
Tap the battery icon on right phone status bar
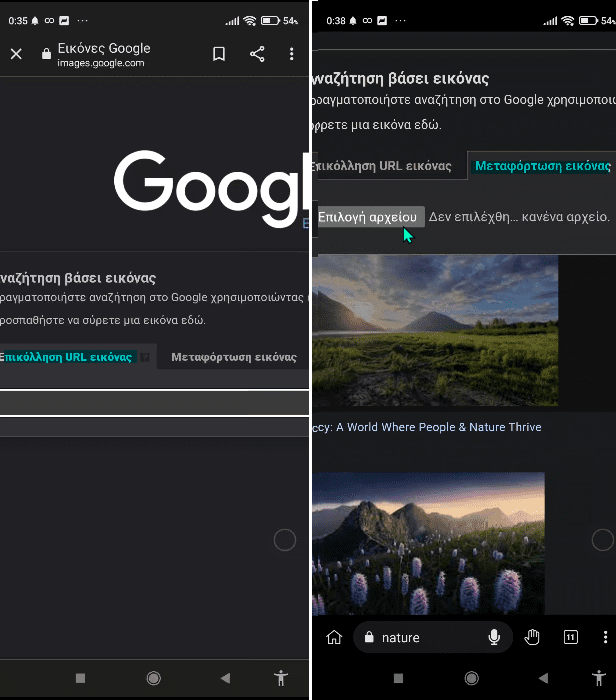(588, 21)
